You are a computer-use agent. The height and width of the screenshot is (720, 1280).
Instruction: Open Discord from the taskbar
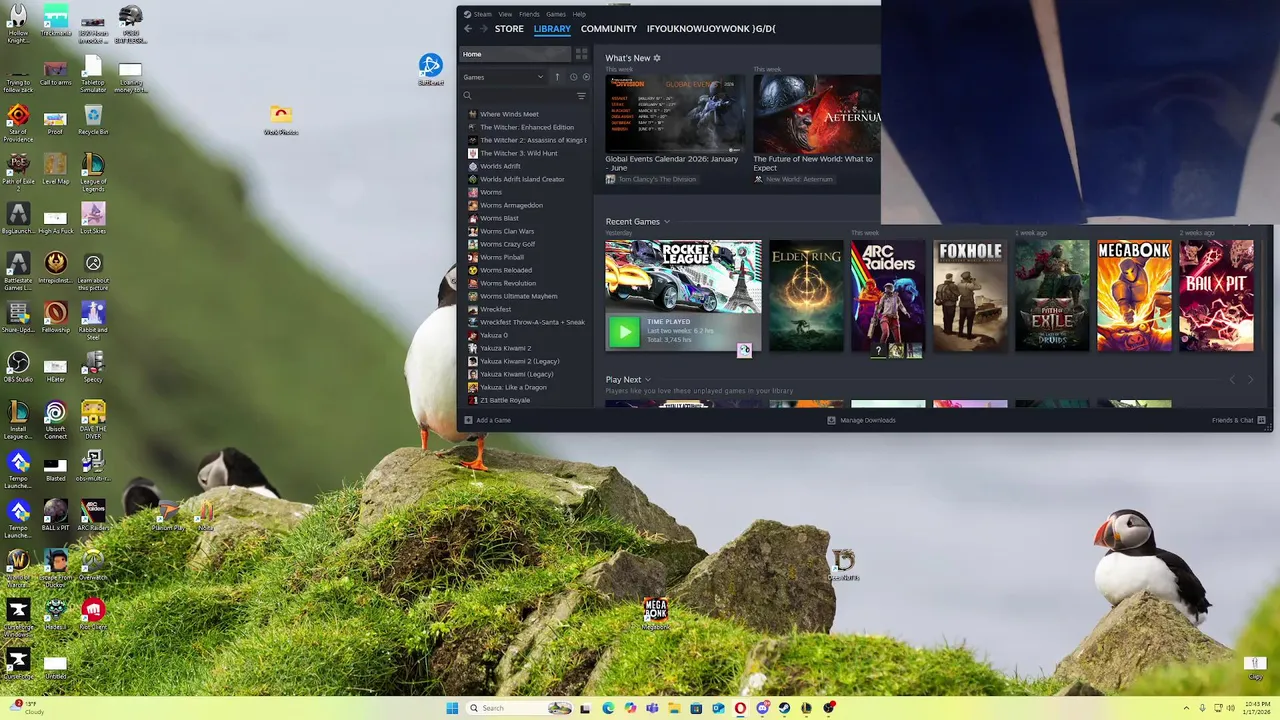click(762, 708)
